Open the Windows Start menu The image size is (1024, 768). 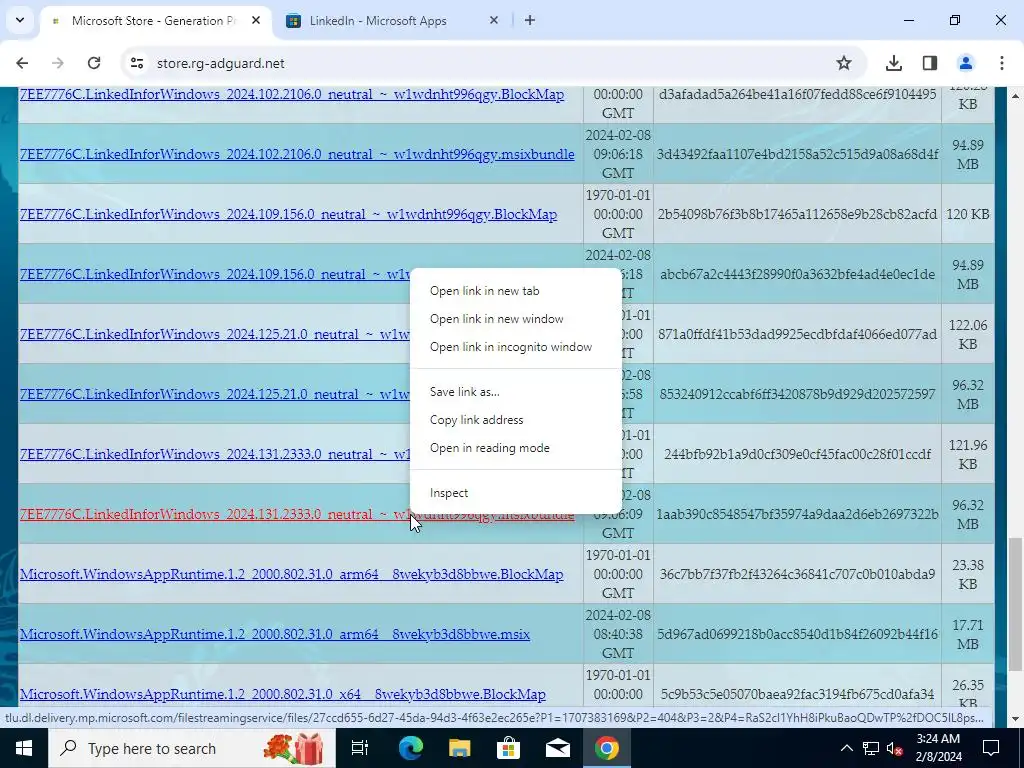(x=24, y=748)
